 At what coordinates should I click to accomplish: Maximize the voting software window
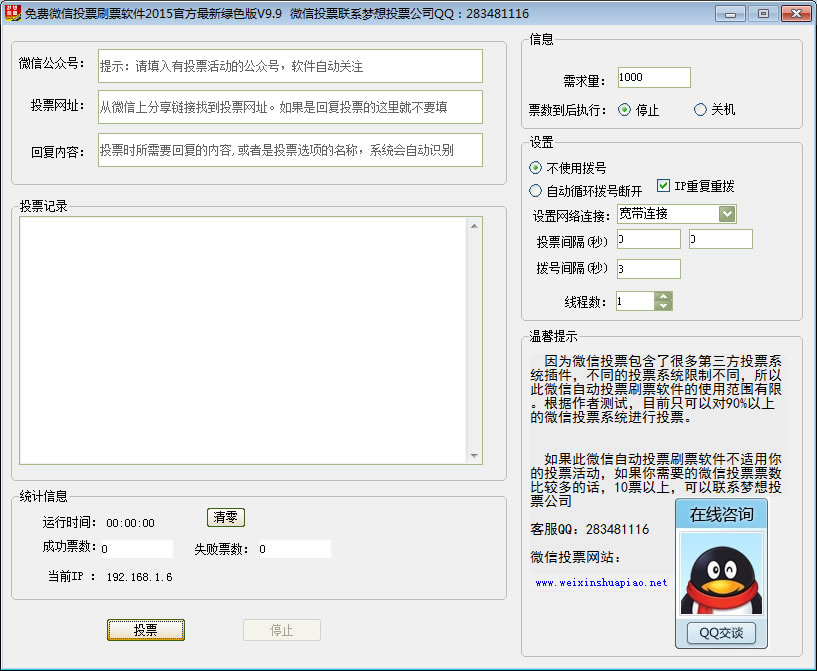(763, 14)
